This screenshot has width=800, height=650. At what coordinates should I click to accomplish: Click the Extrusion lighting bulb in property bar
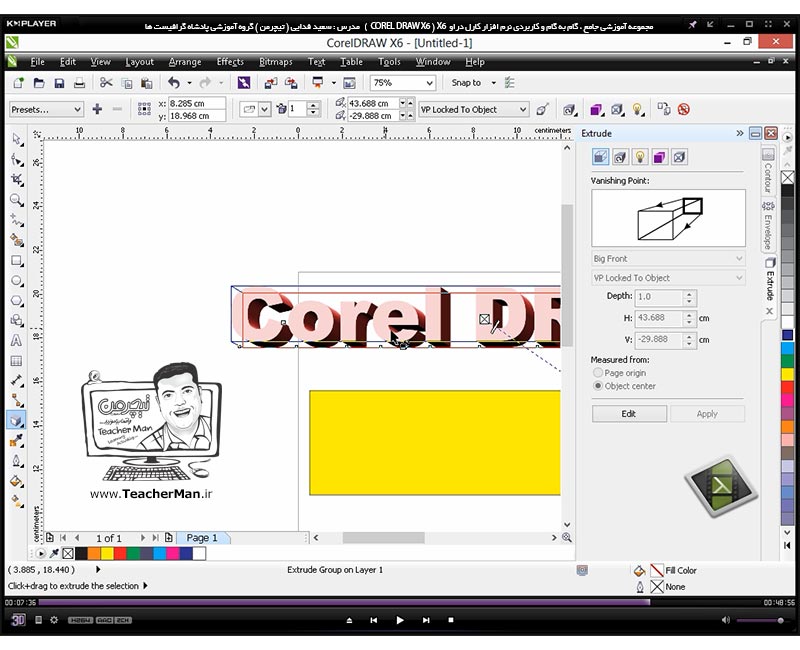(637, 109)
